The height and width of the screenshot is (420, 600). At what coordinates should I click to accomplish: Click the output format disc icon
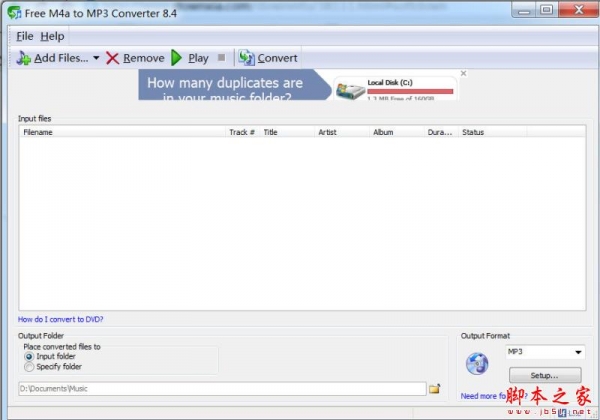pos(477,364)
